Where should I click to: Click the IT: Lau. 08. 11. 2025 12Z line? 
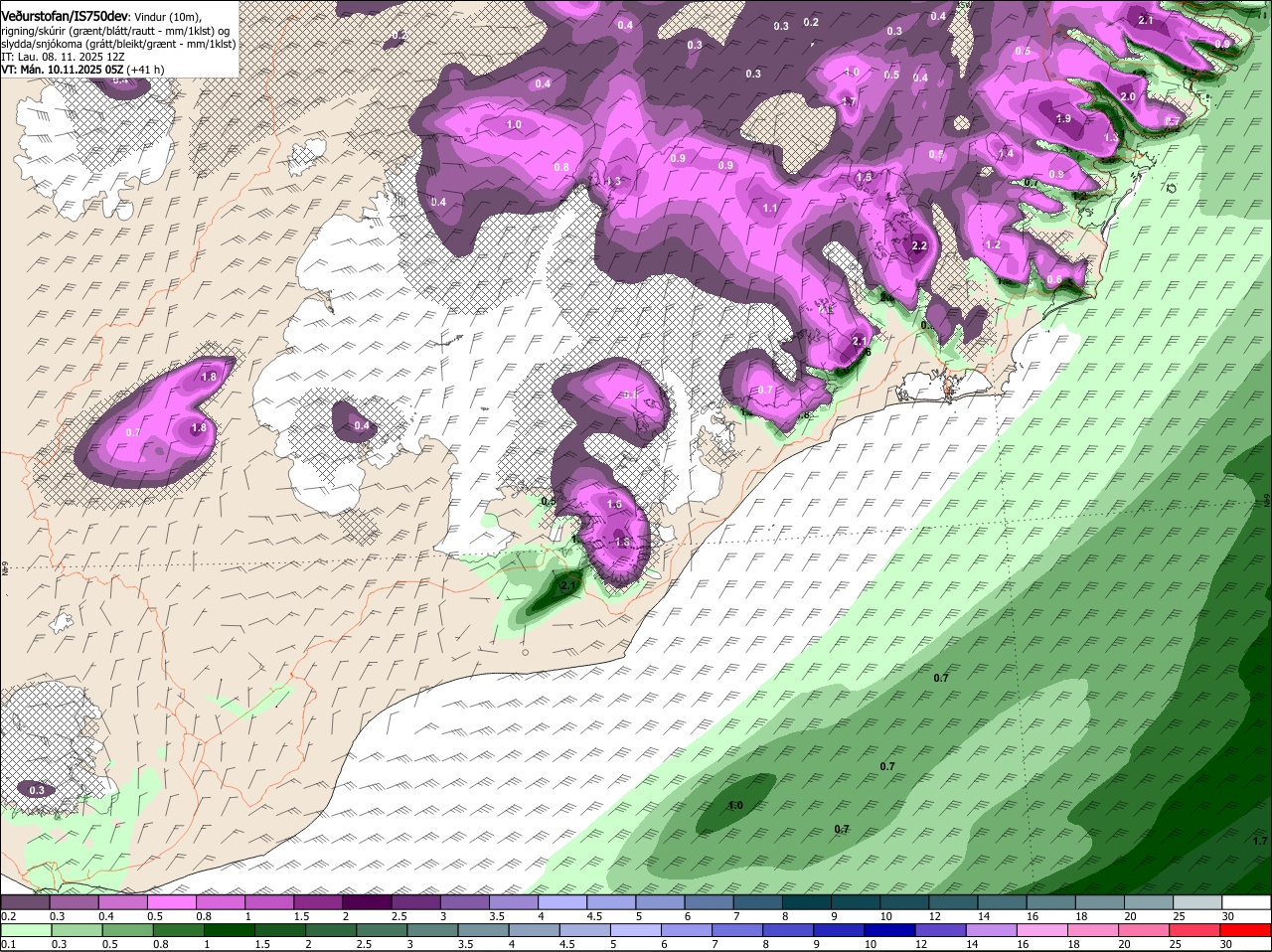(x=63, y=57)
